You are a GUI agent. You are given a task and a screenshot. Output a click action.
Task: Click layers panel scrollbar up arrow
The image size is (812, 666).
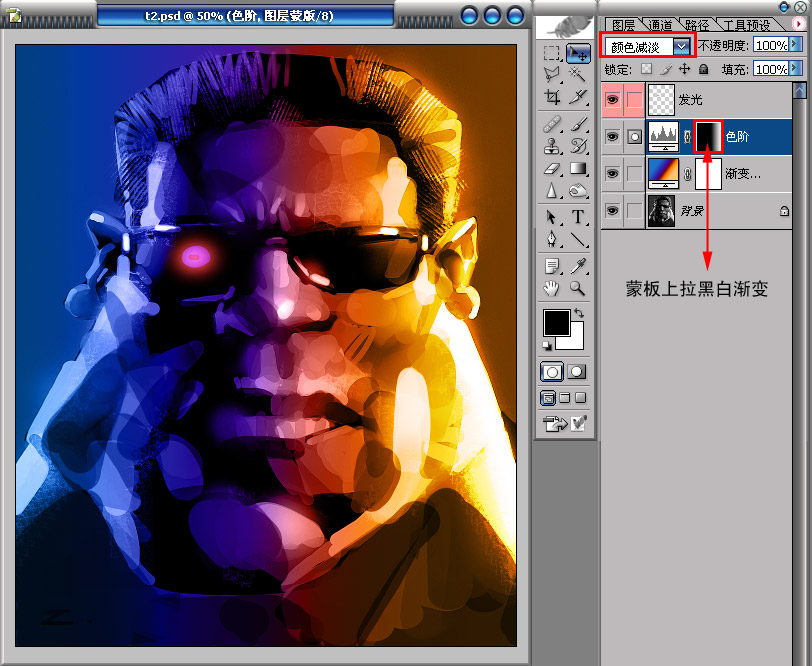point(800,90)
